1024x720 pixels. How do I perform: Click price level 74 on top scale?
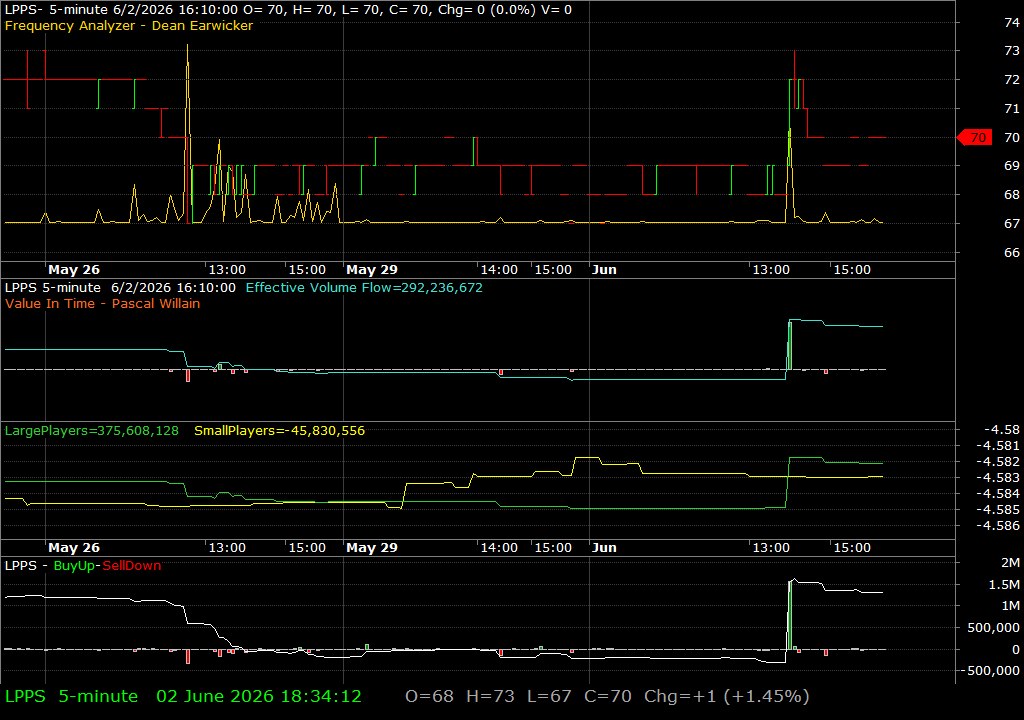click(x=1012, y=23)
